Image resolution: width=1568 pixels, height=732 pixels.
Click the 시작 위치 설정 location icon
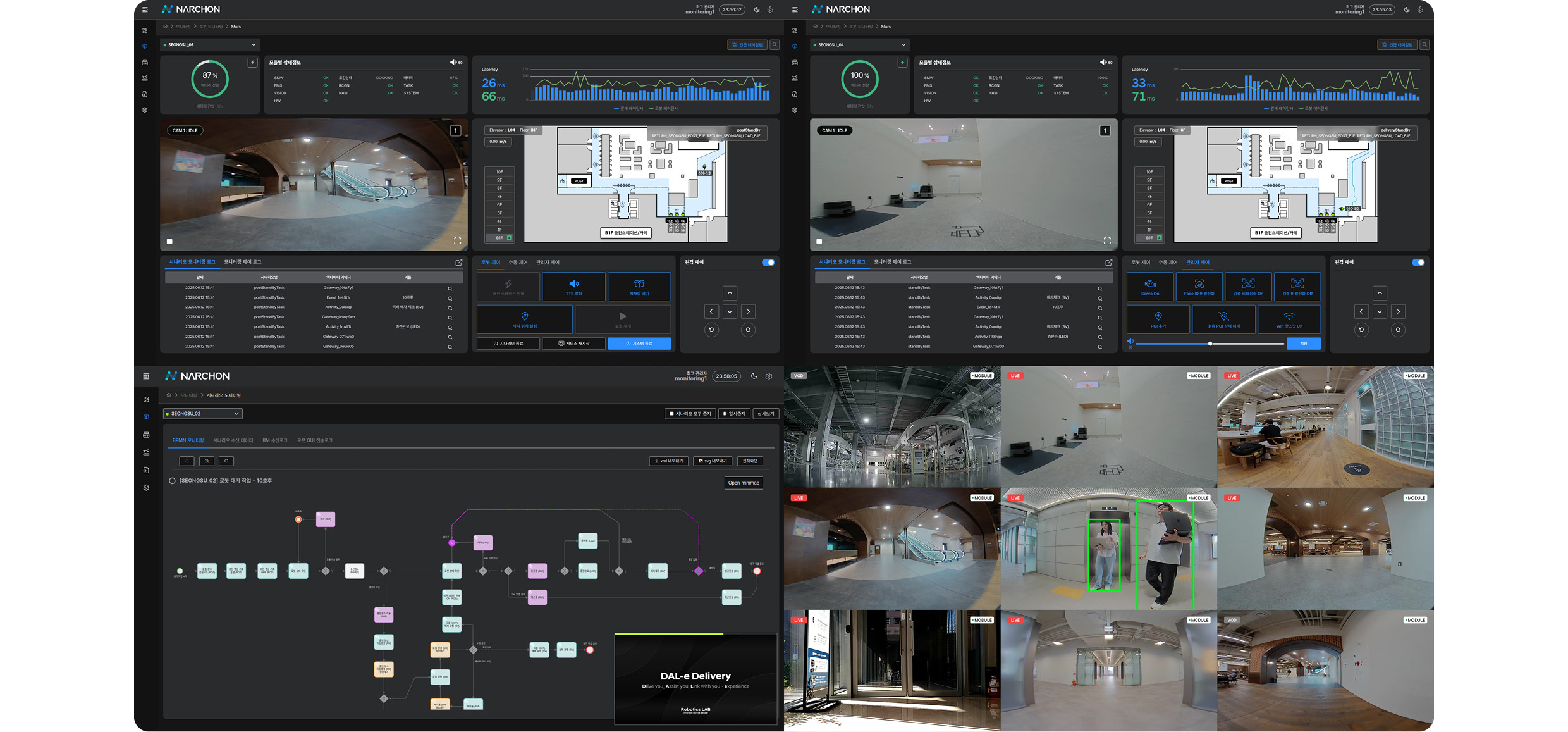(x=524, y=316)
